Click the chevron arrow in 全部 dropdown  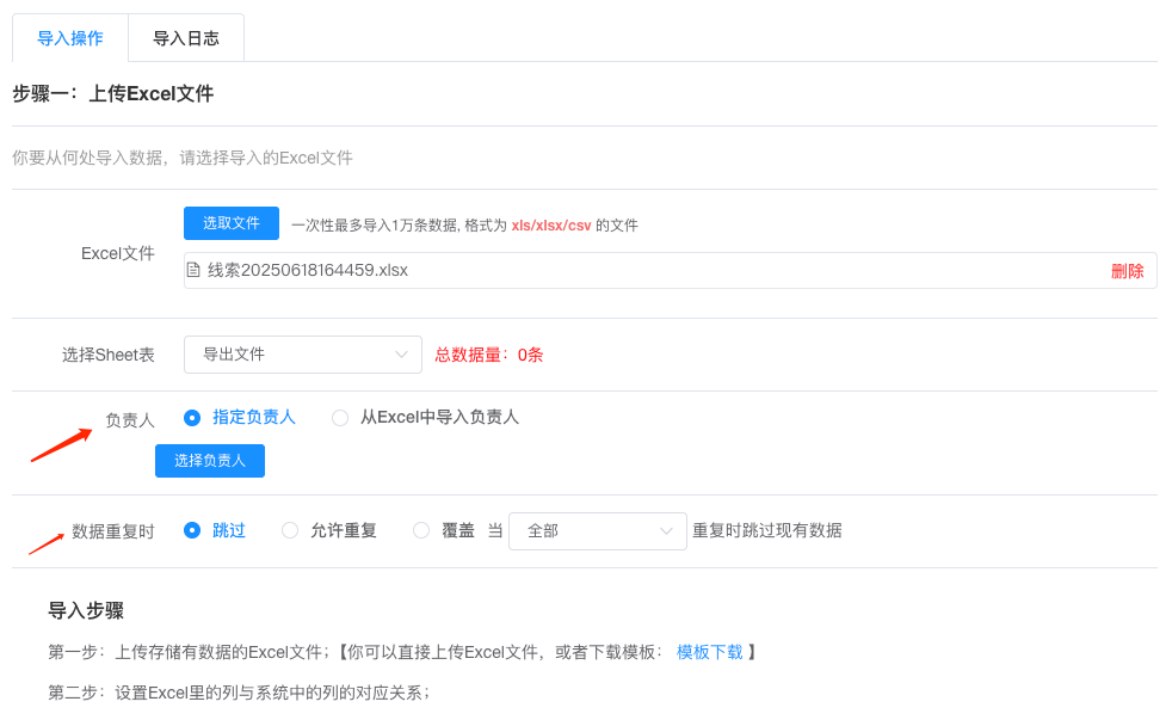click(667, 531)
